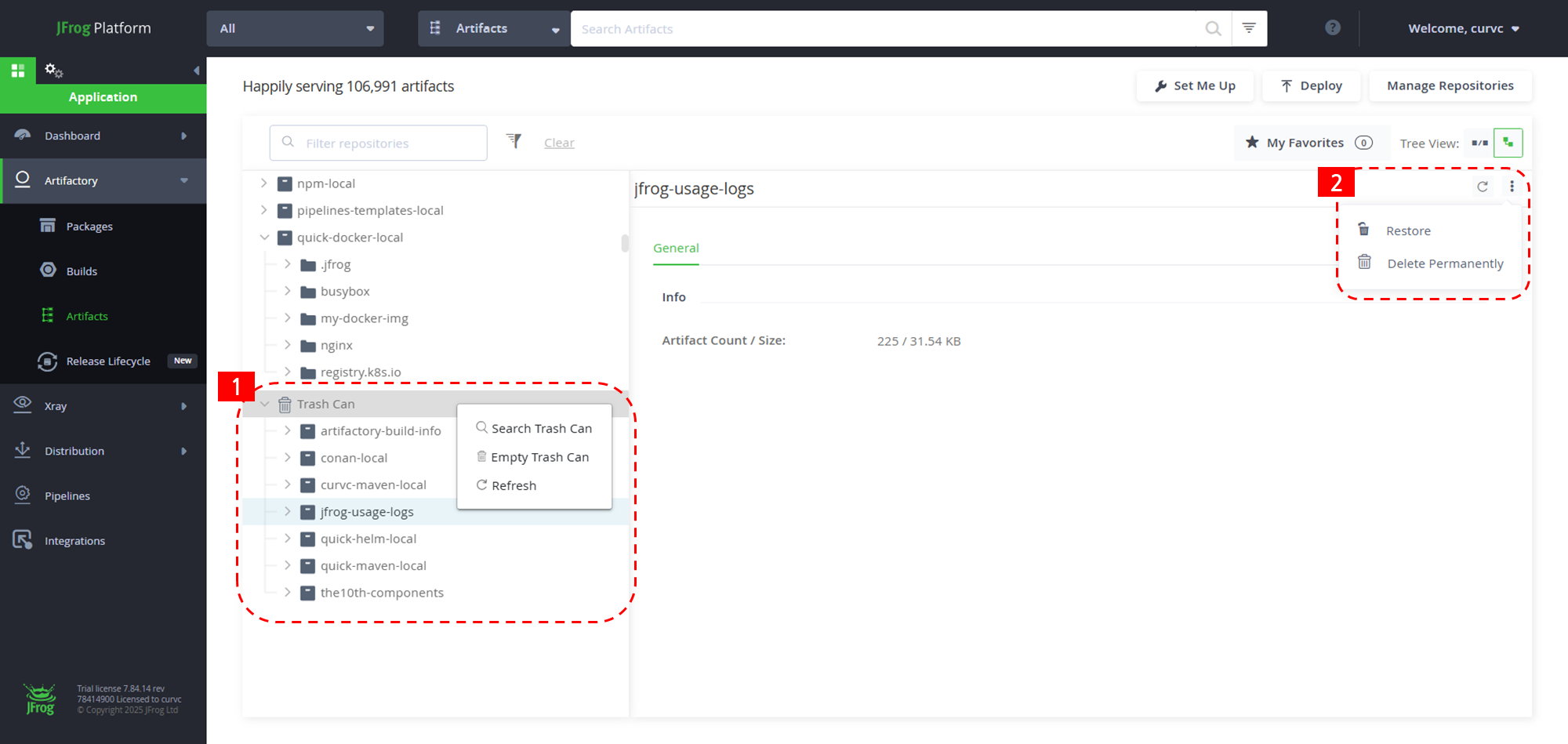Collapse the left sidebar arrow
Viewport: 1568px width, 744px height.
click(196, 71)
